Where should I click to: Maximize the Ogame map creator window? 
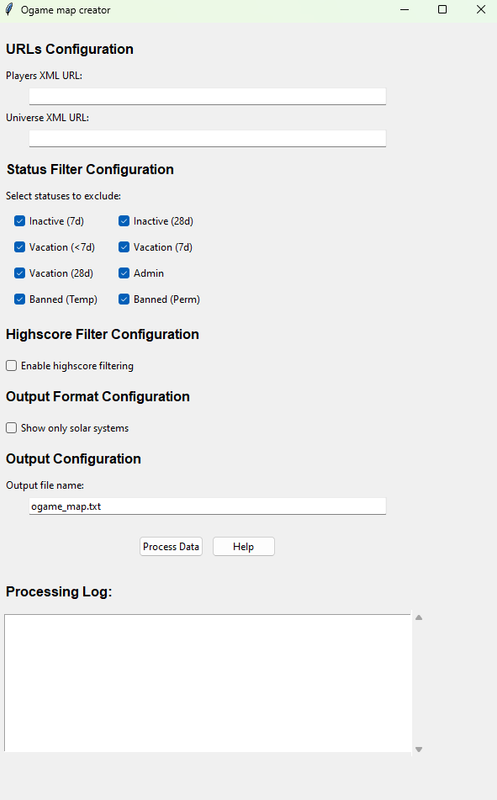(x=442, y=10)
